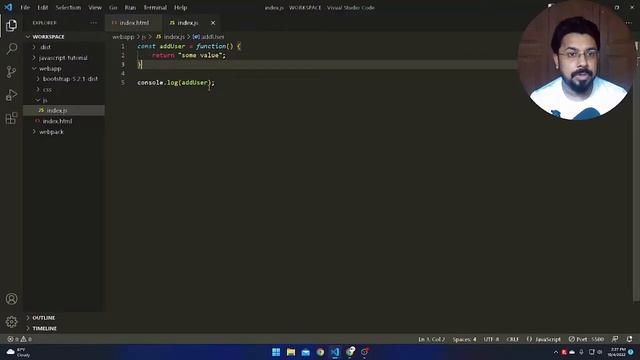Change encoding via UTF-8 status item

(491, 339)
